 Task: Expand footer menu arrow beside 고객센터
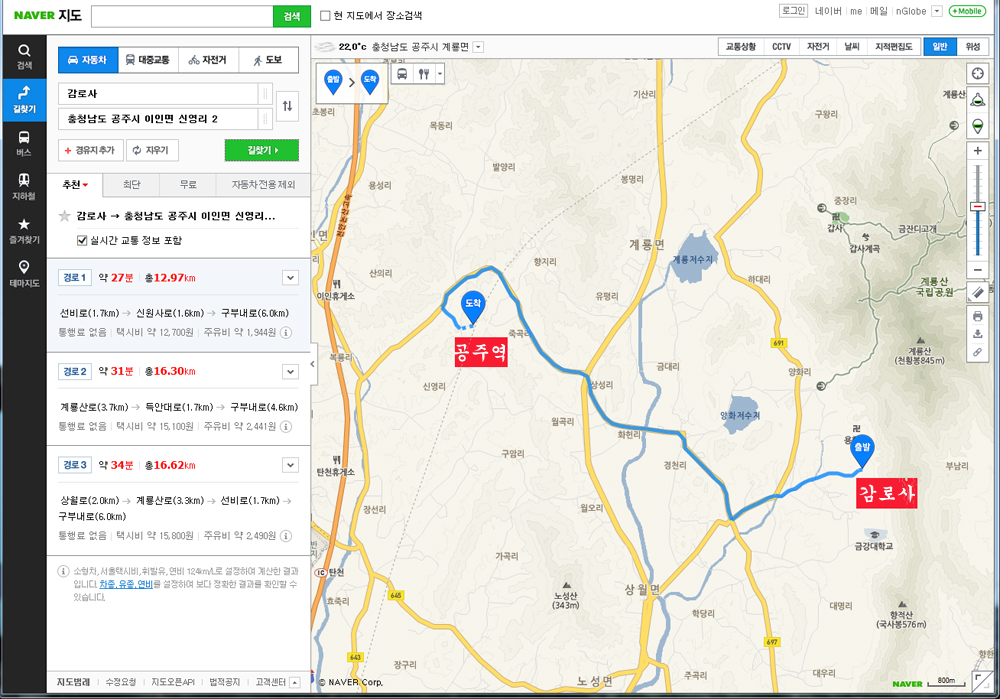295,682
